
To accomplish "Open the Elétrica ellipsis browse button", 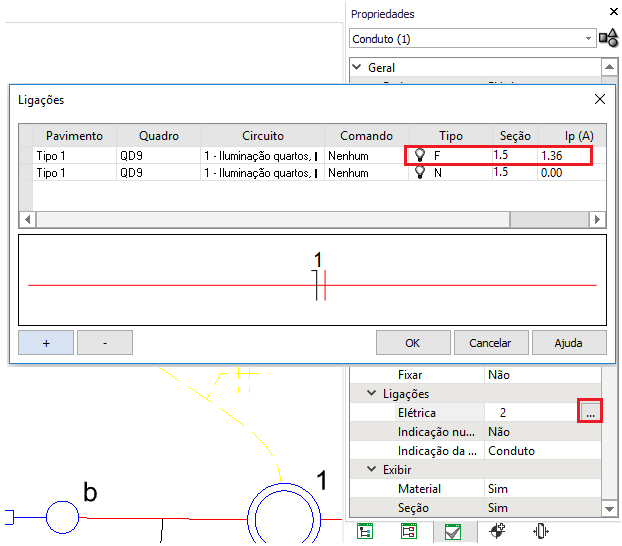I will point(590,412).
